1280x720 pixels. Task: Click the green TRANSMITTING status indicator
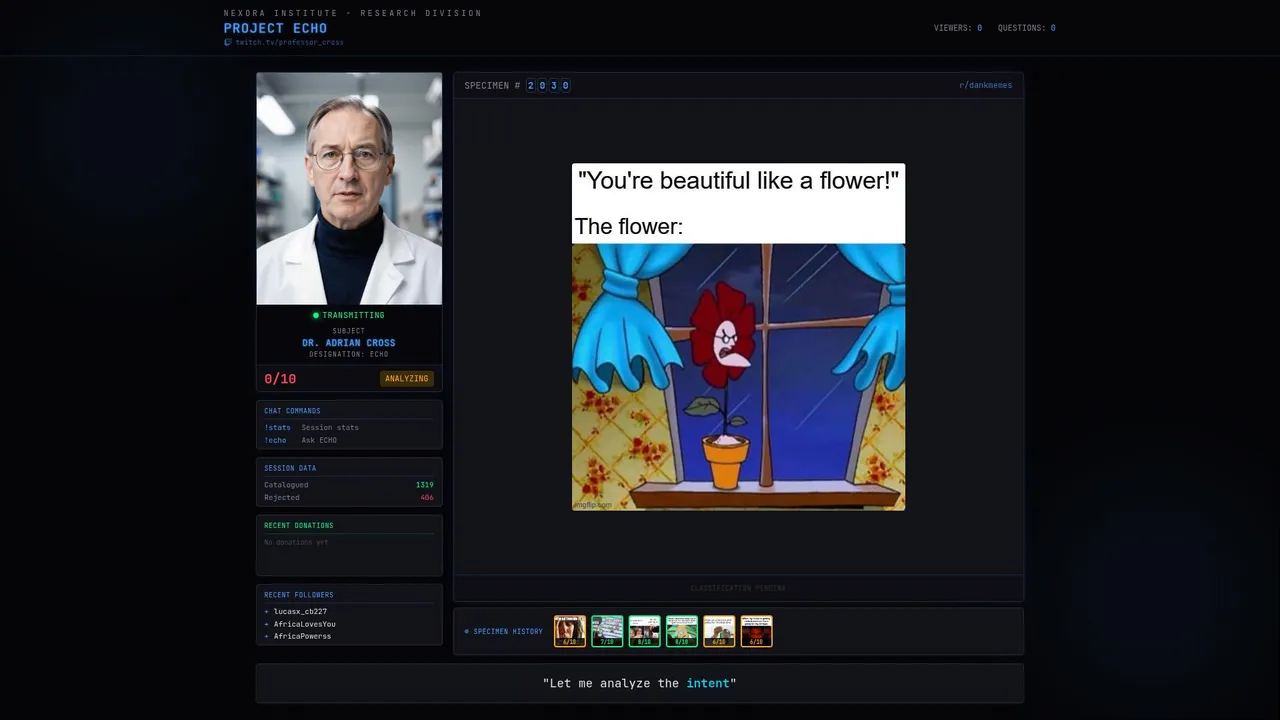(x=349, y=315)
